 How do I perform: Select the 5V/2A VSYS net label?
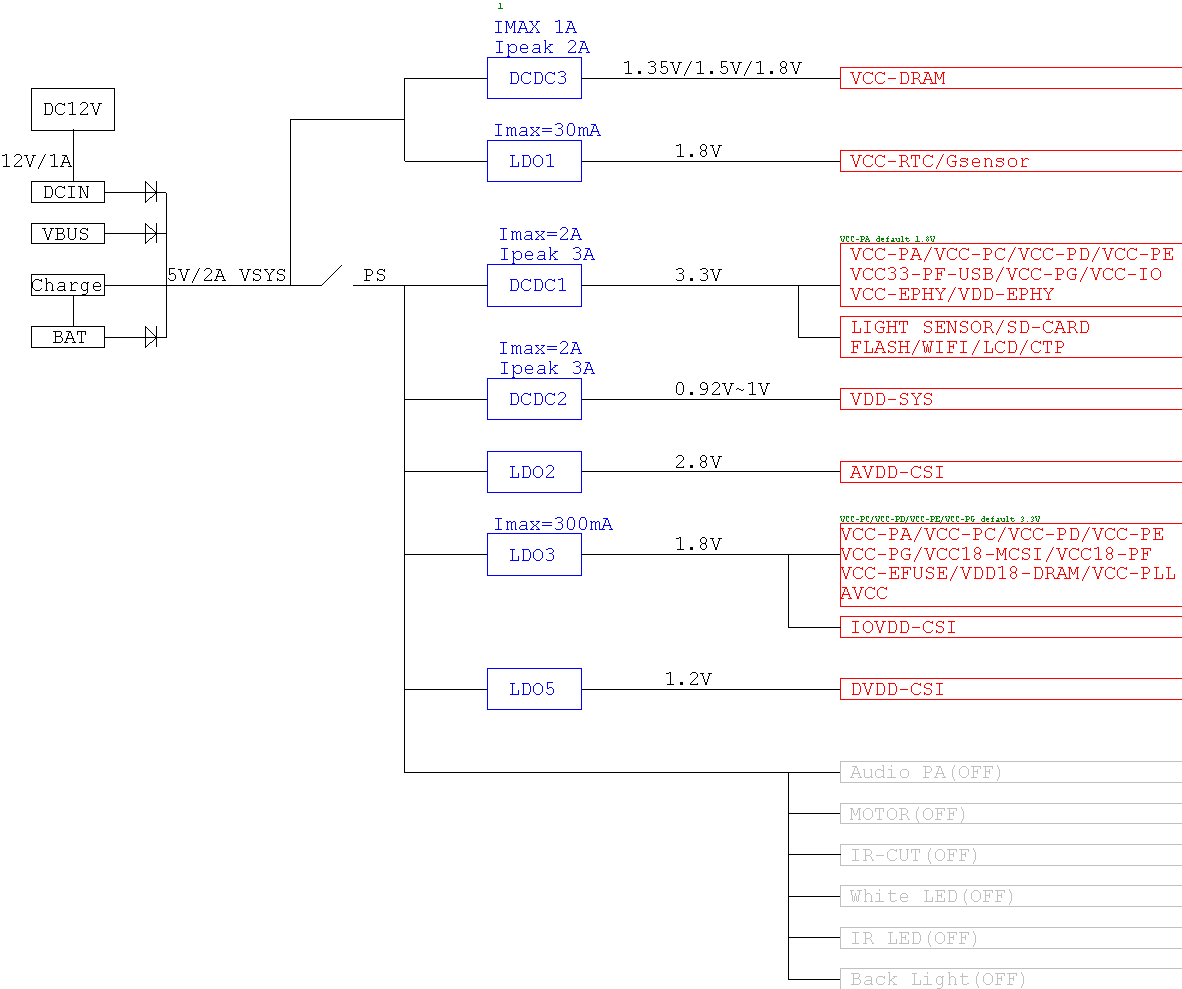[226, 275]
